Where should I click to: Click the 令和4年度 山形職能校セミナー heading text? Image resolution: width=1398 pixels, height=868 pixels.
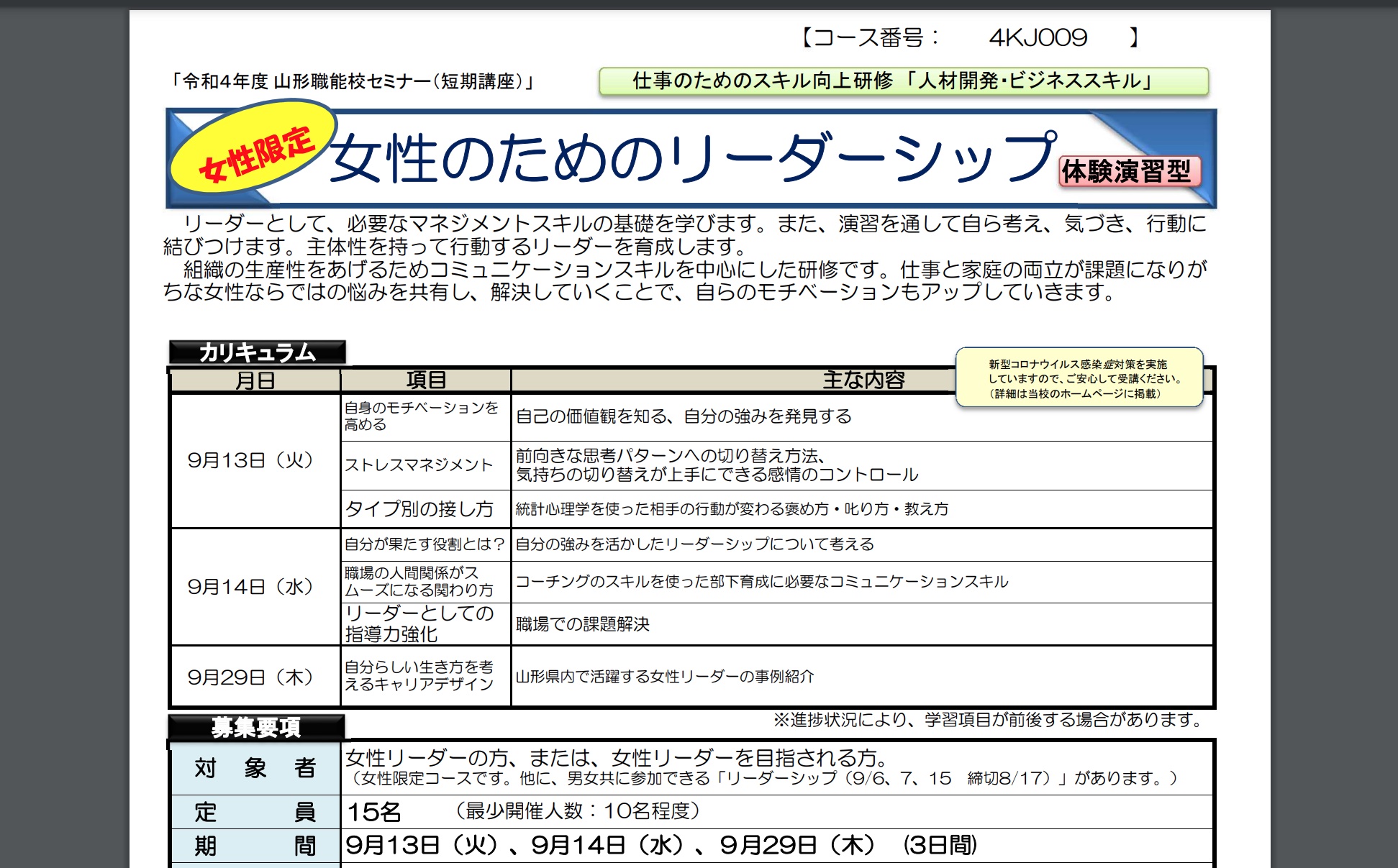[x=353, y=82]
